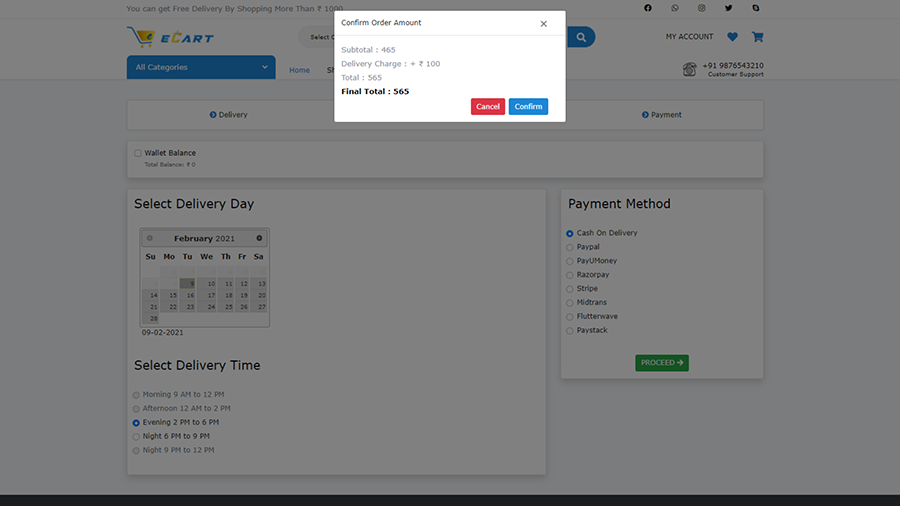Image resolution: width=900 pixels, height=506 pixels.
Task: Choose Morning 9 AM to 12 PM slot
Action: coord(137,395)
